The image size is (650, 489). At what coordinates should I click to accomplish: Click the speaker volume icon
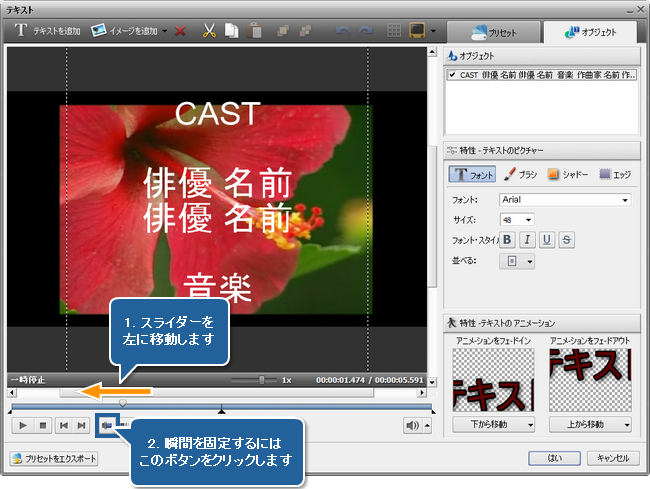[x=412, y=425]
